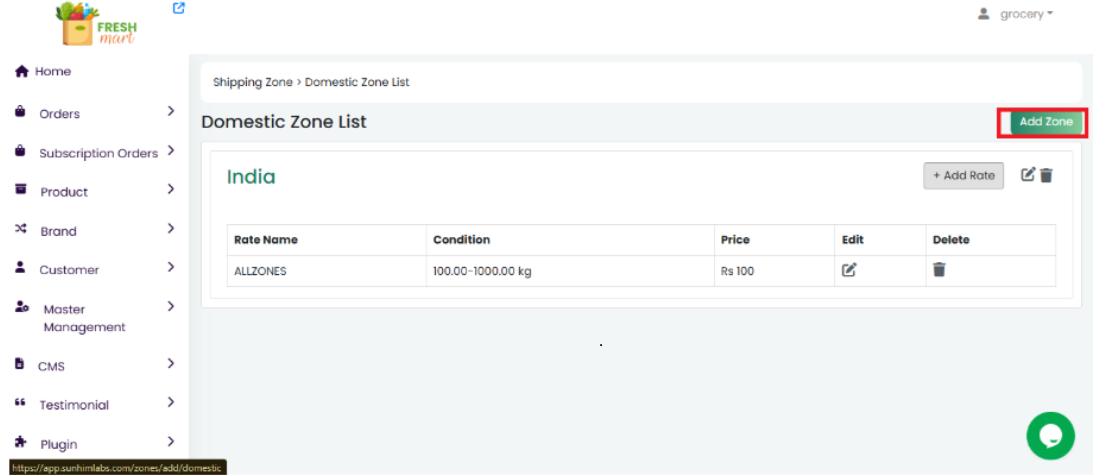1093x476 pixels.
Task: Click the Fresh Mart logo
Action: pyautogui.click(x=97, y=24)
